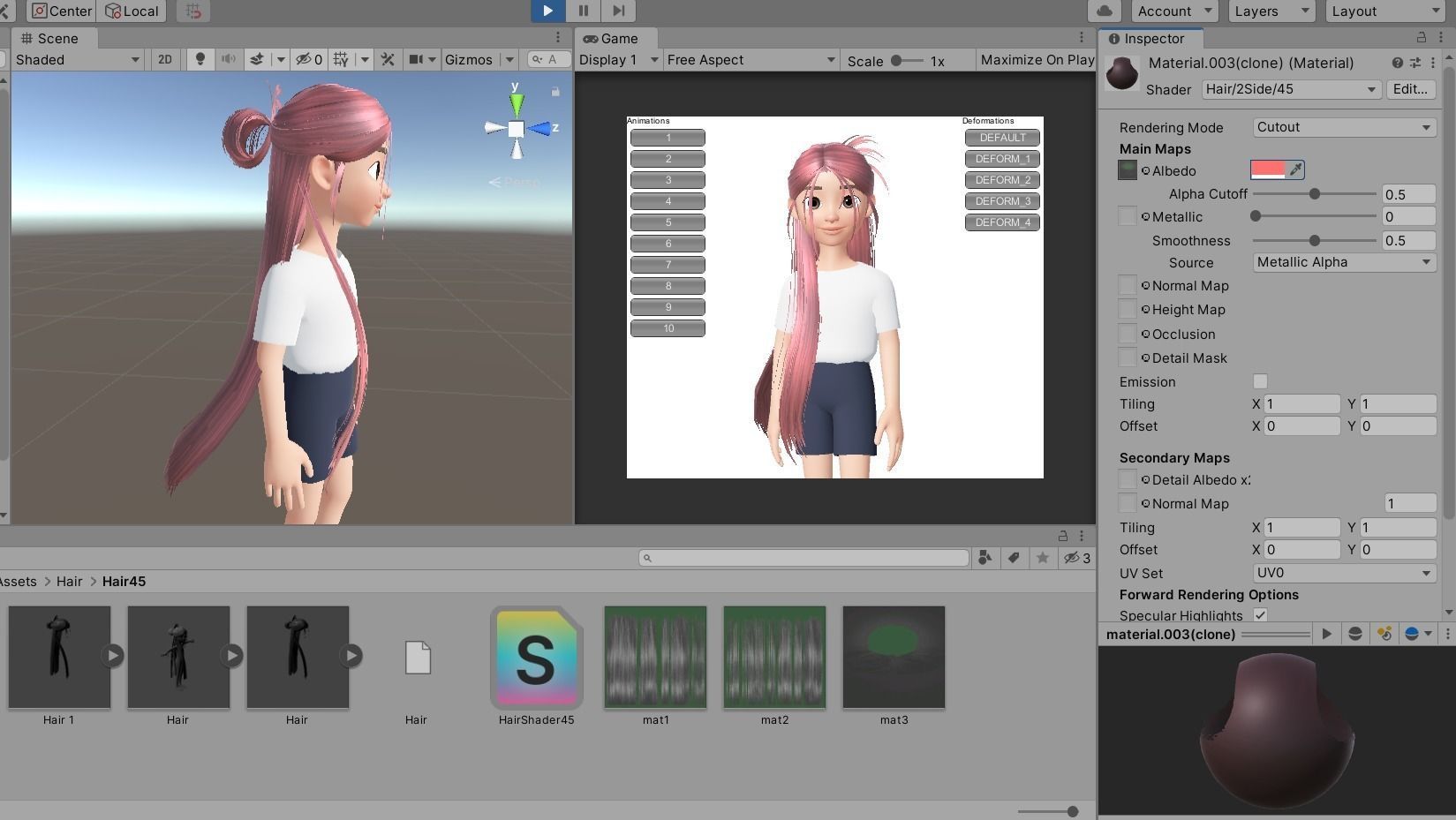Click the Pause button in the top toolbar
Viewport: 1456px width, 820px height.
point(583,11)
